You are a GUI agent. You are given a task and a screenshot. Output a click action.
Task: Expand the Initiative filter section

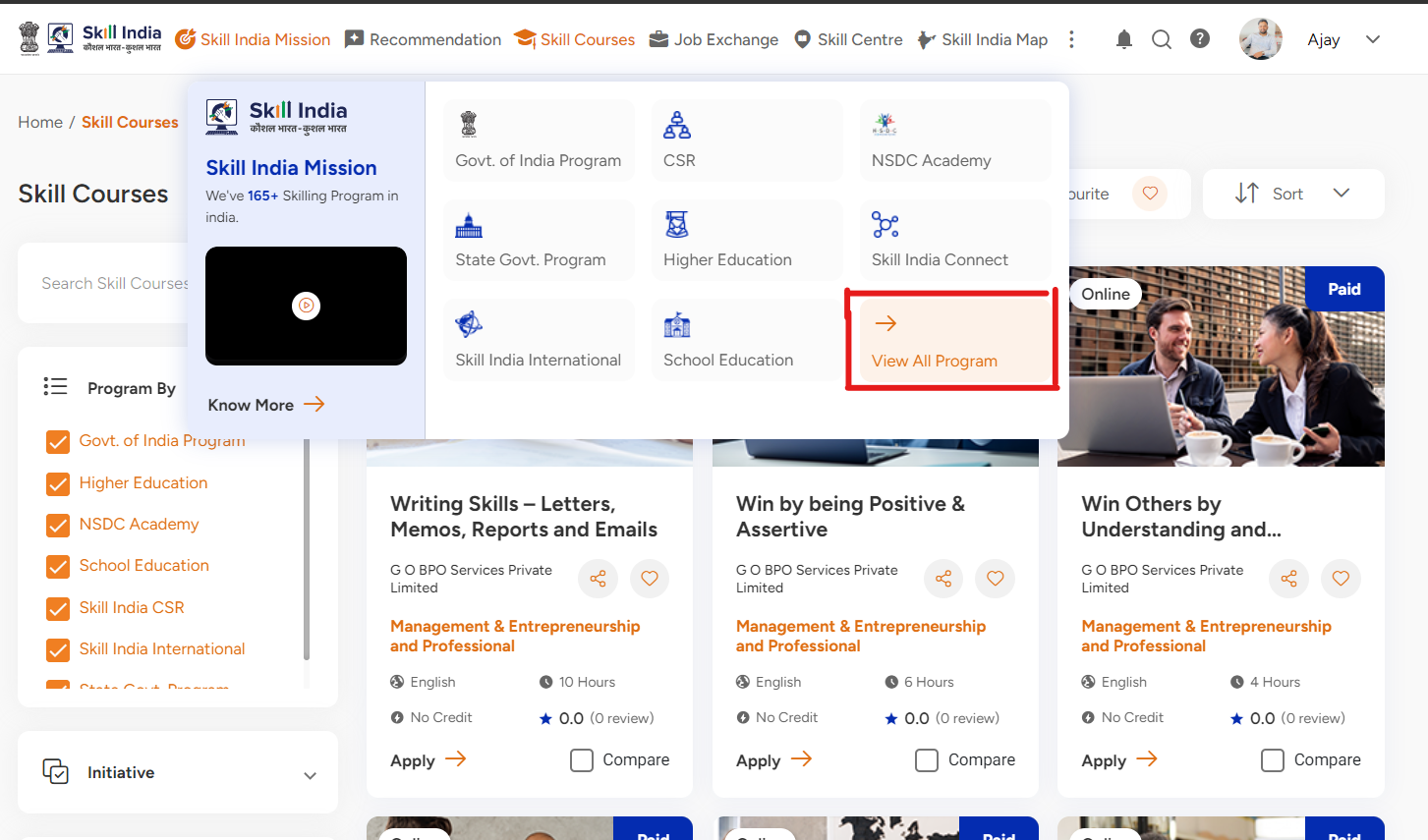click(x=310, y=775)
